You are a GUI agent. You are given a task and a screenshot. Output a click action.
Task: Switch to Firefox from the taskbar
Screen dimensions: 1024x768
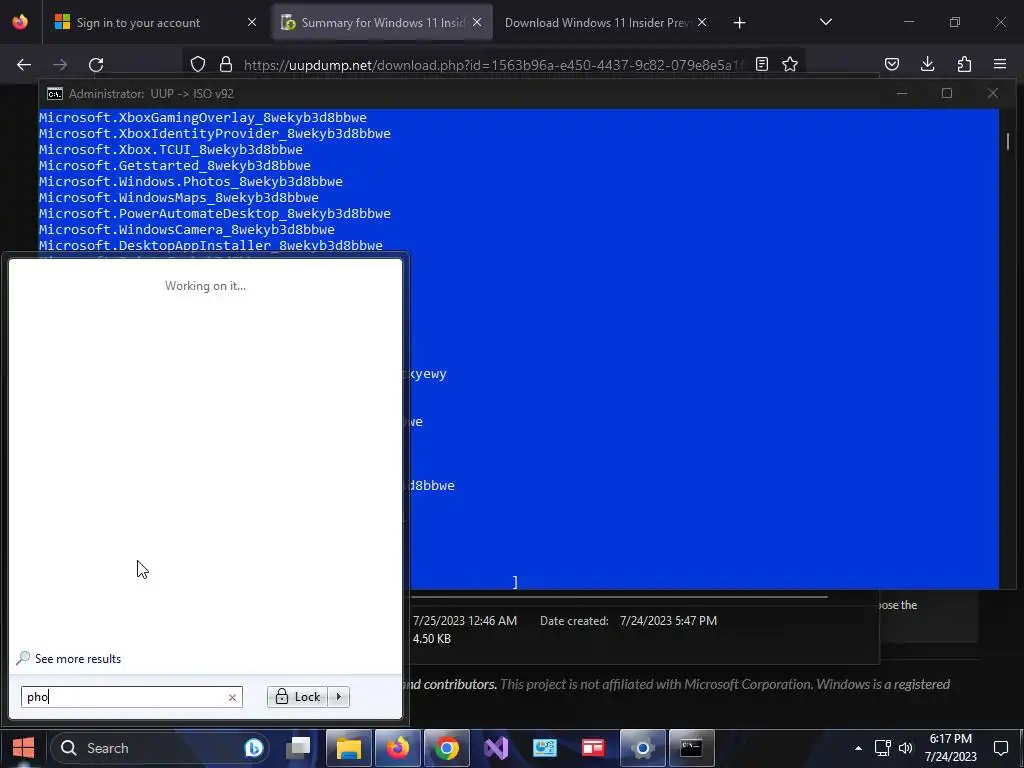pos(398,748)
